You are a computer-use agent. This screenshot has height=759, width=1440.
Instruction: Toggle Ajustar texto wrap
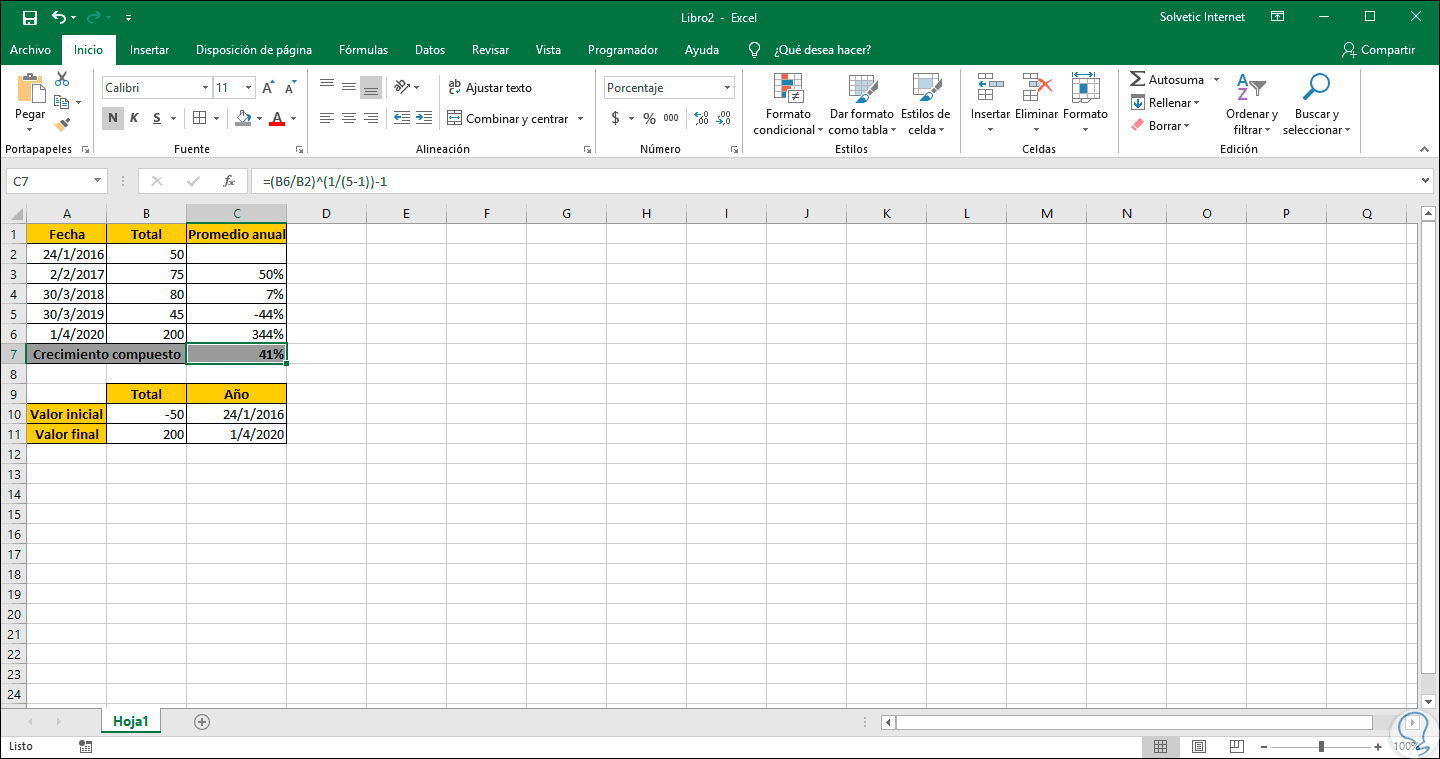[x=490, y=87]
